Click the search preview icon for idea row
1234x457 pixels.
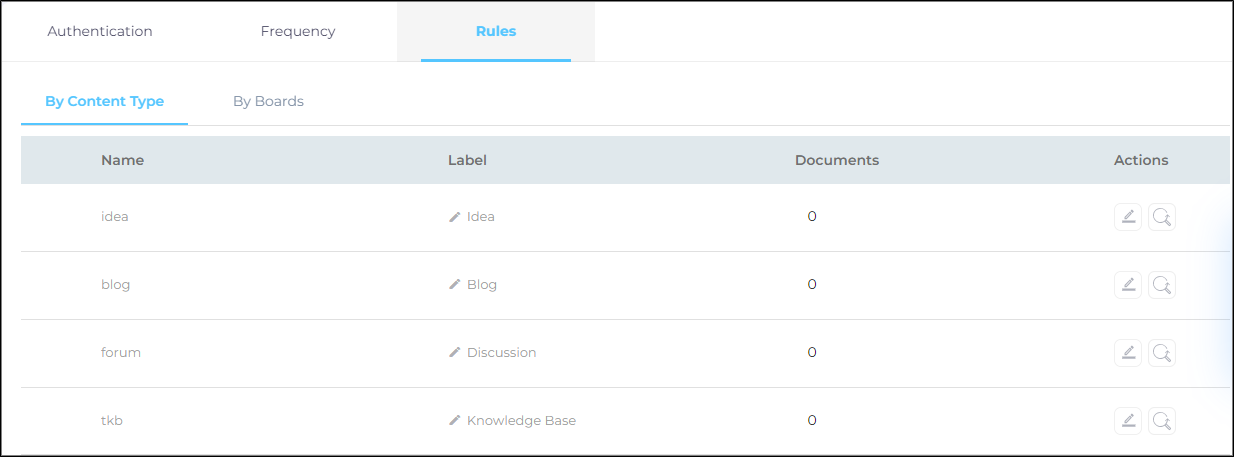pyautogui.click(x=1161, y=217)
